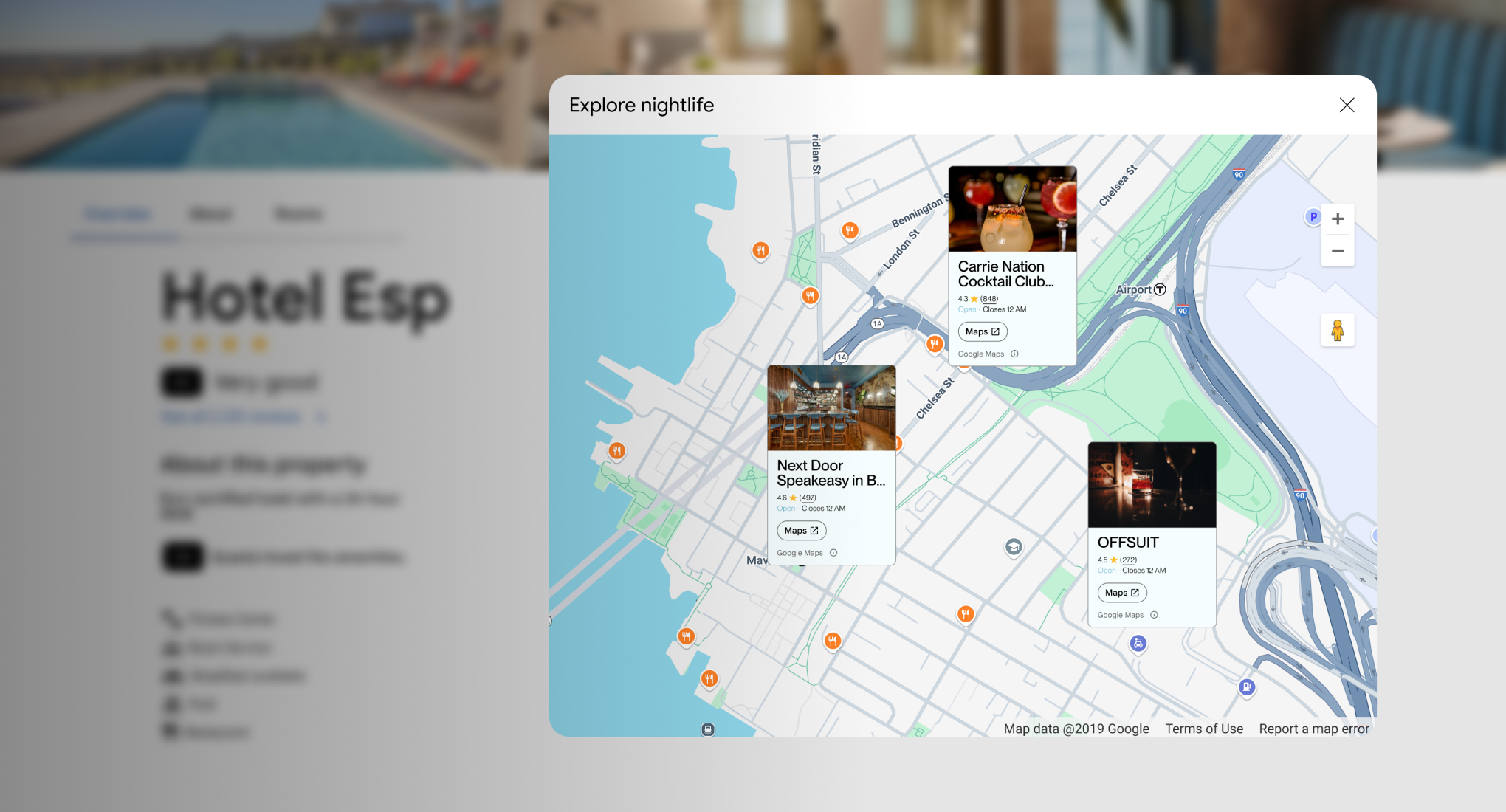Click the school graduation-cap map icon
This screenshot has width=1506, height=812.
click(x=1014, y=548)
